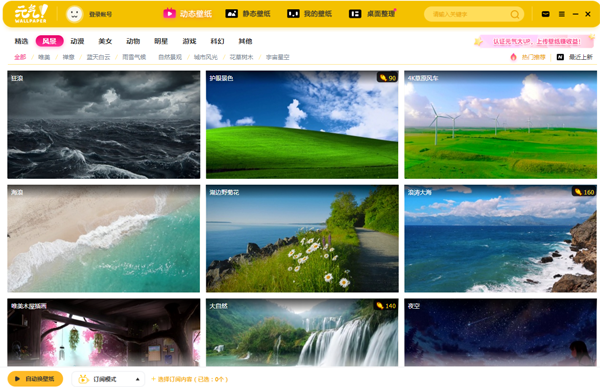This screenshot has height=387, width=600.
Task: Choose 禅意 subcategory filter
Action: click(x=68, y=57)
